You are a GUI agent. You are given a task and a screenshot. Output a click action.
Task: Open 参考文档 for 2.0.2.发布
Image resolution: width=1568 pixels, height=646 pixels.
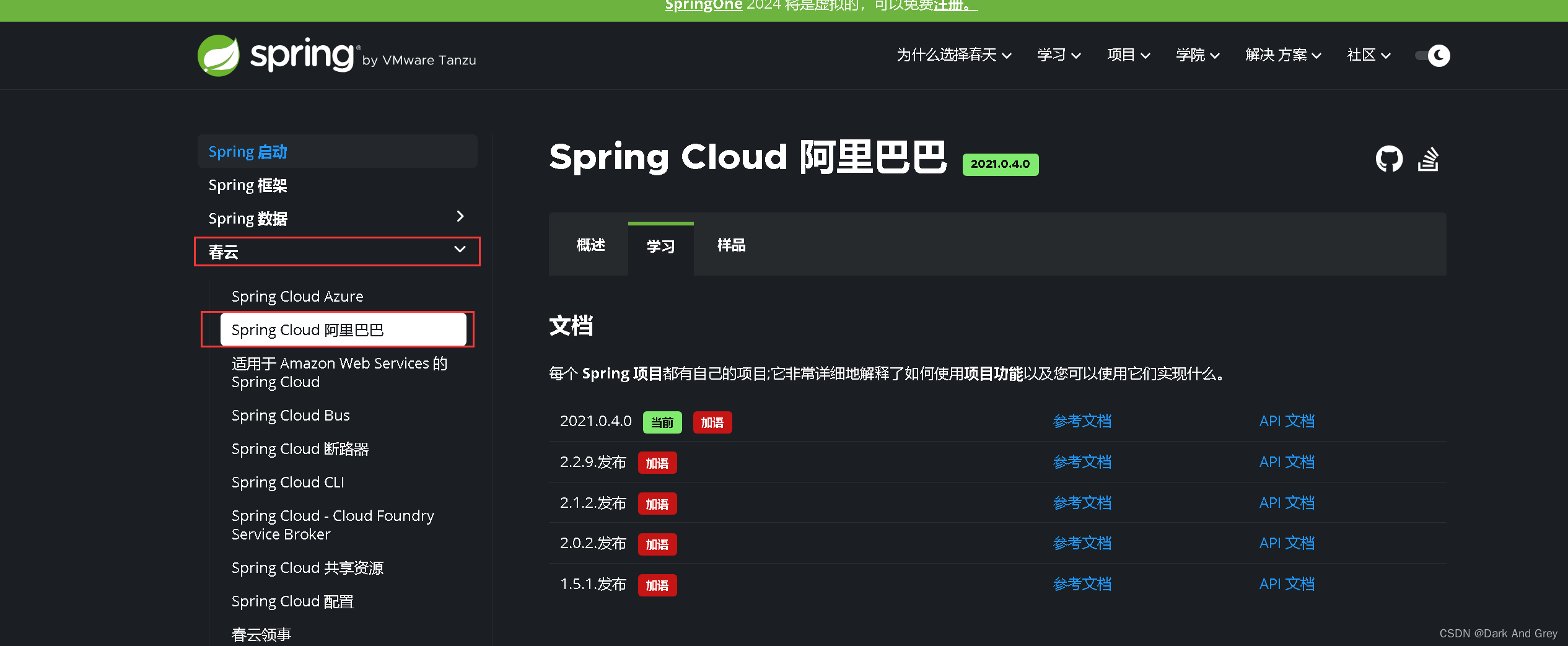[1082, 543]
